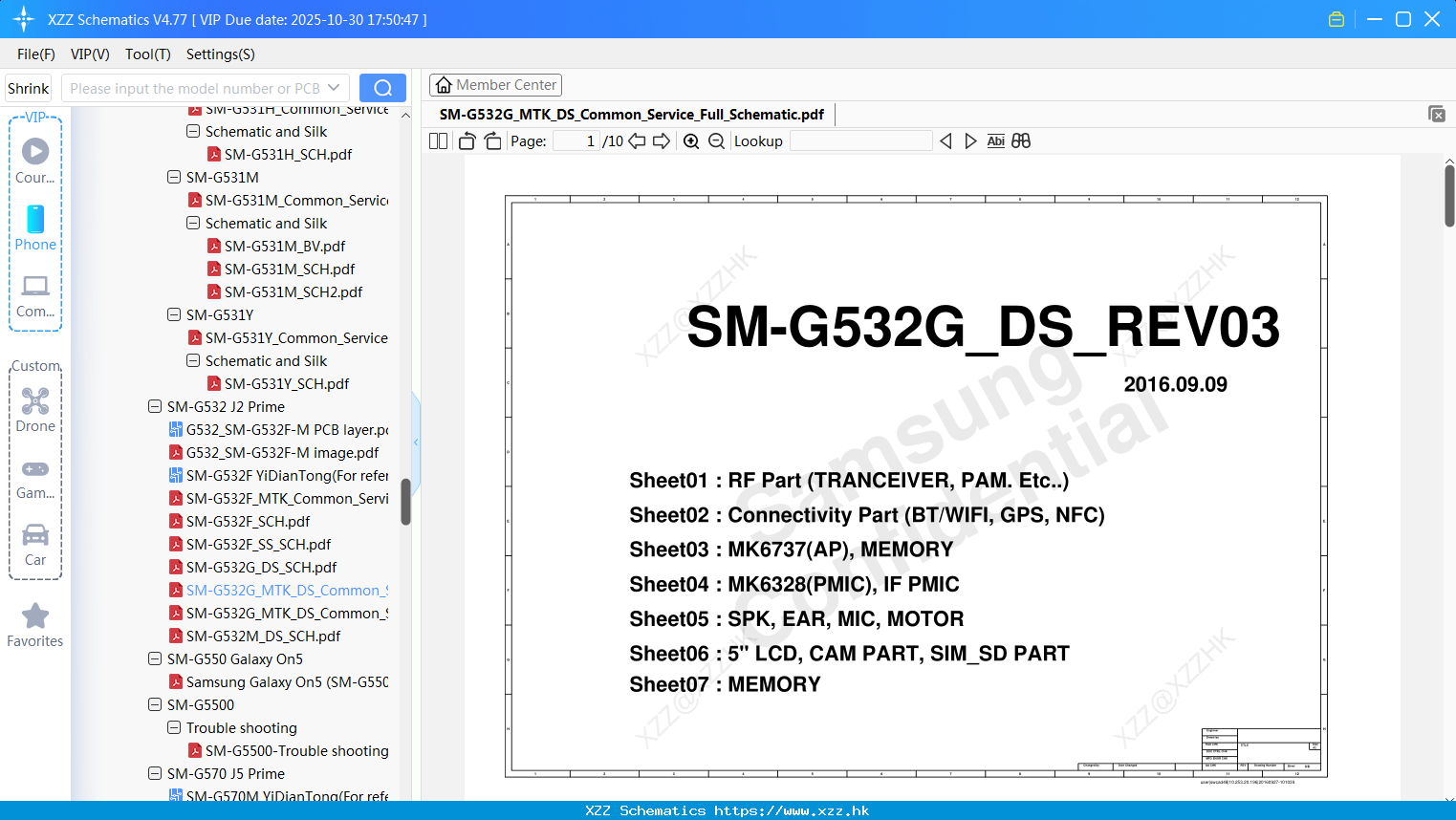Click the blue search button
The image size is (1456, 820).
click(x=382, y=88)
